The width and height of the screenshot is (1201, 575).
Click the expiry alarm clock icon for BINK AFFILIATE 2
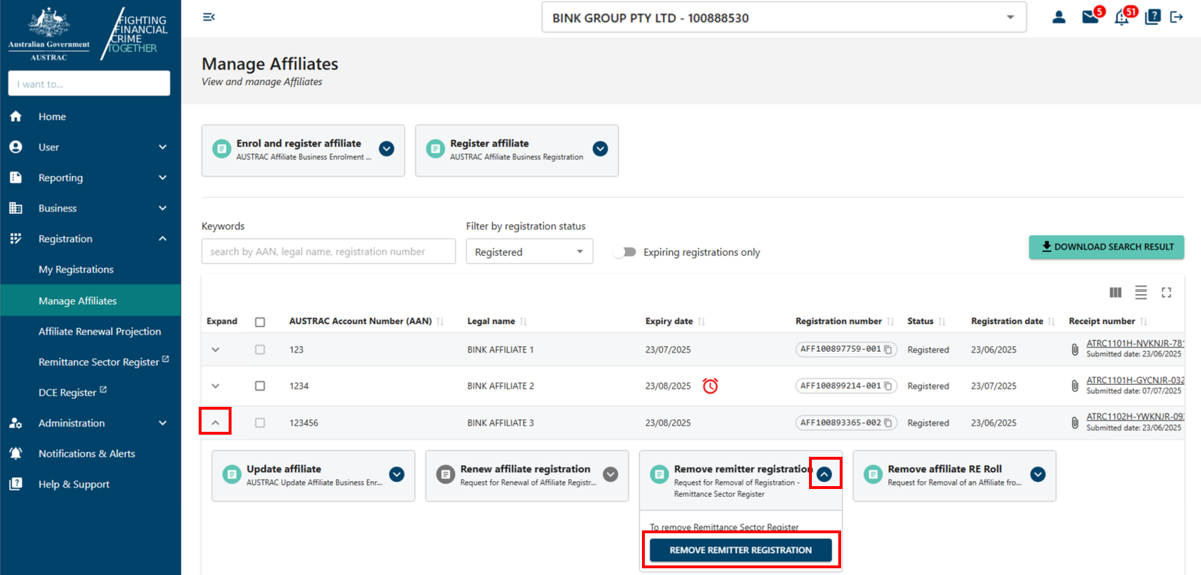point(710,386)
